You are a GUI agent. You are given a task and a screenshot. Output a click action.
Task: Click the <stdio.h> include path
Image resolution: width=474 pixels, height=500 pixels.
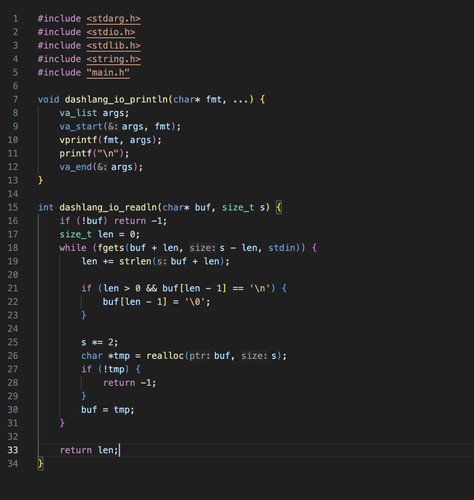(x=111, y=32)
